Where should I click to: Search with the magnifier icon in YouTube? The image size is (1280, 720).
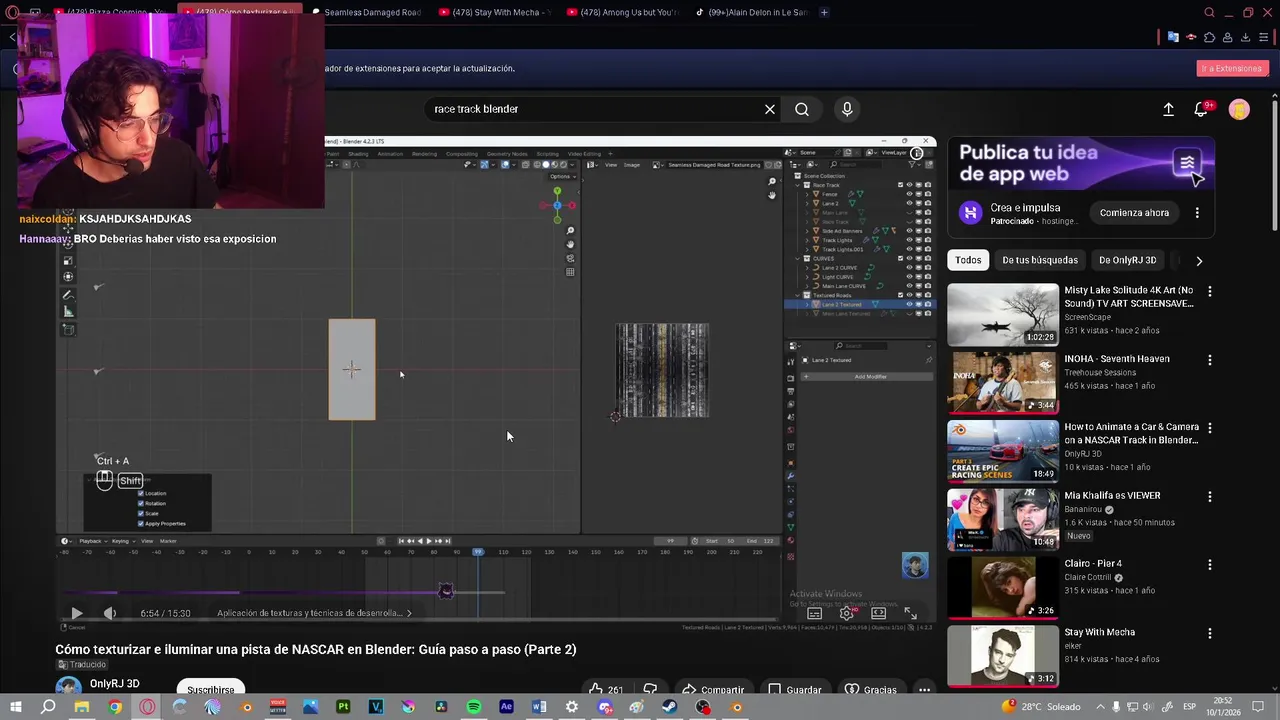click(802, 109)
